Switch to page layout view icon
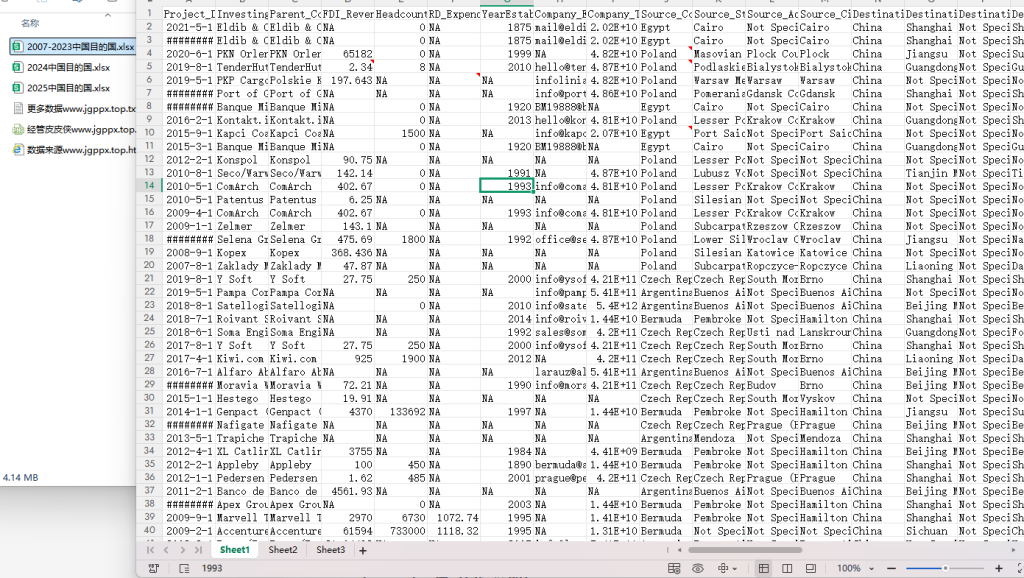1024x578 pixels. coord(787,568)
